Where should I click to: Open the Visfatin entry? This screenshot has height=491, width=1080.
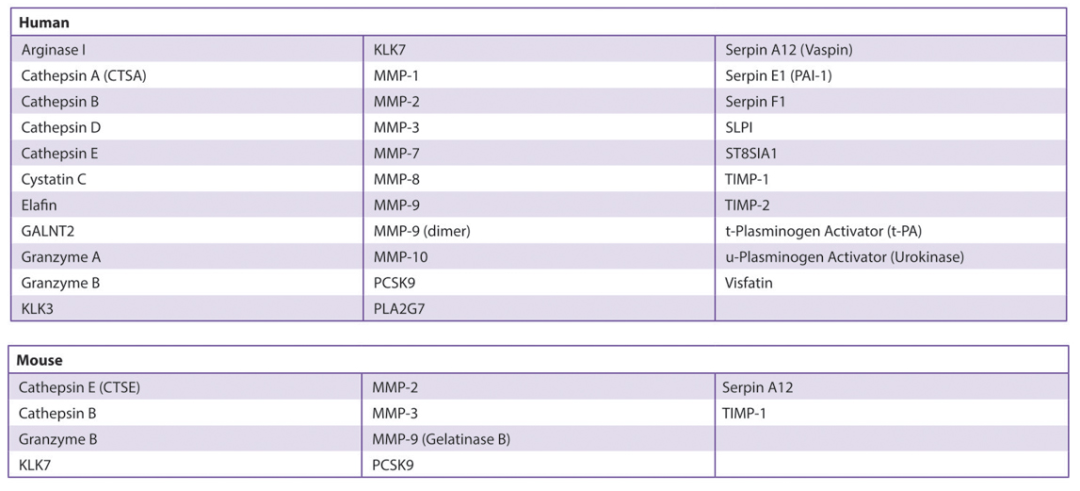coord(749,282)
